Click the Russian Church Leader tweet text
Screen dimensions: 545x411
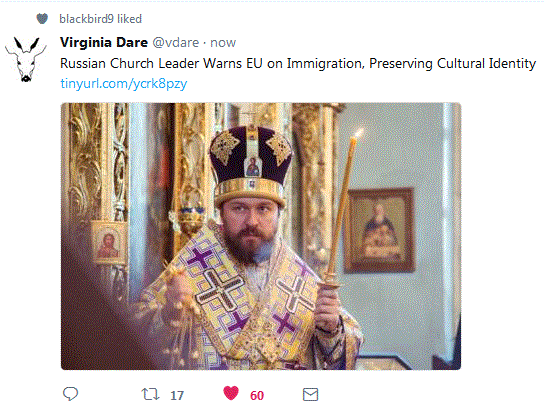[x=298, y=64]
